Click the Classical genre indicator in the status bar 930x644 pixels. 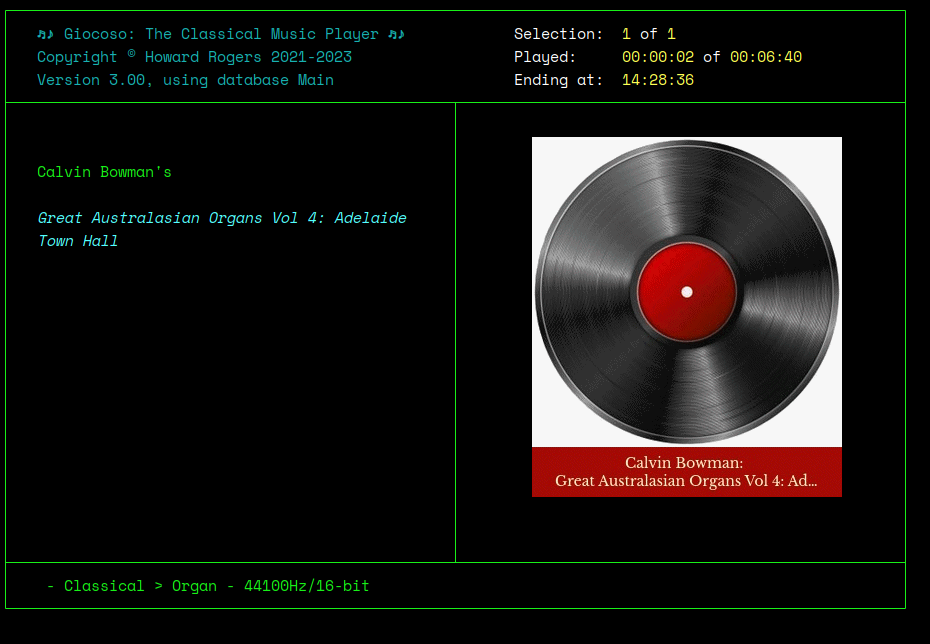(103, 586)
